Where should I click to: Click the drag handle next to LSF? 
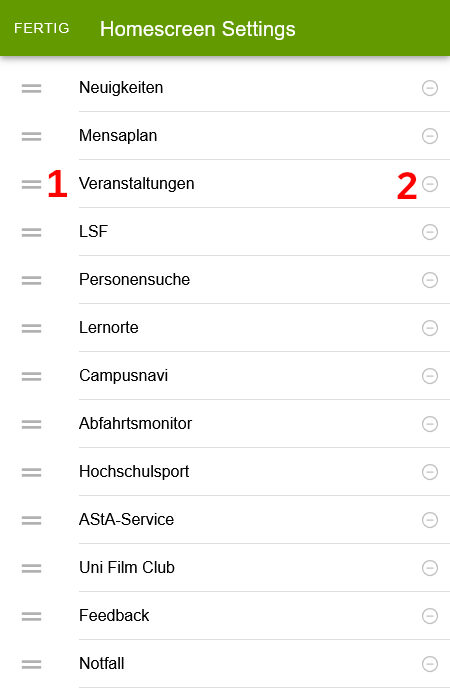pos(31,232)
